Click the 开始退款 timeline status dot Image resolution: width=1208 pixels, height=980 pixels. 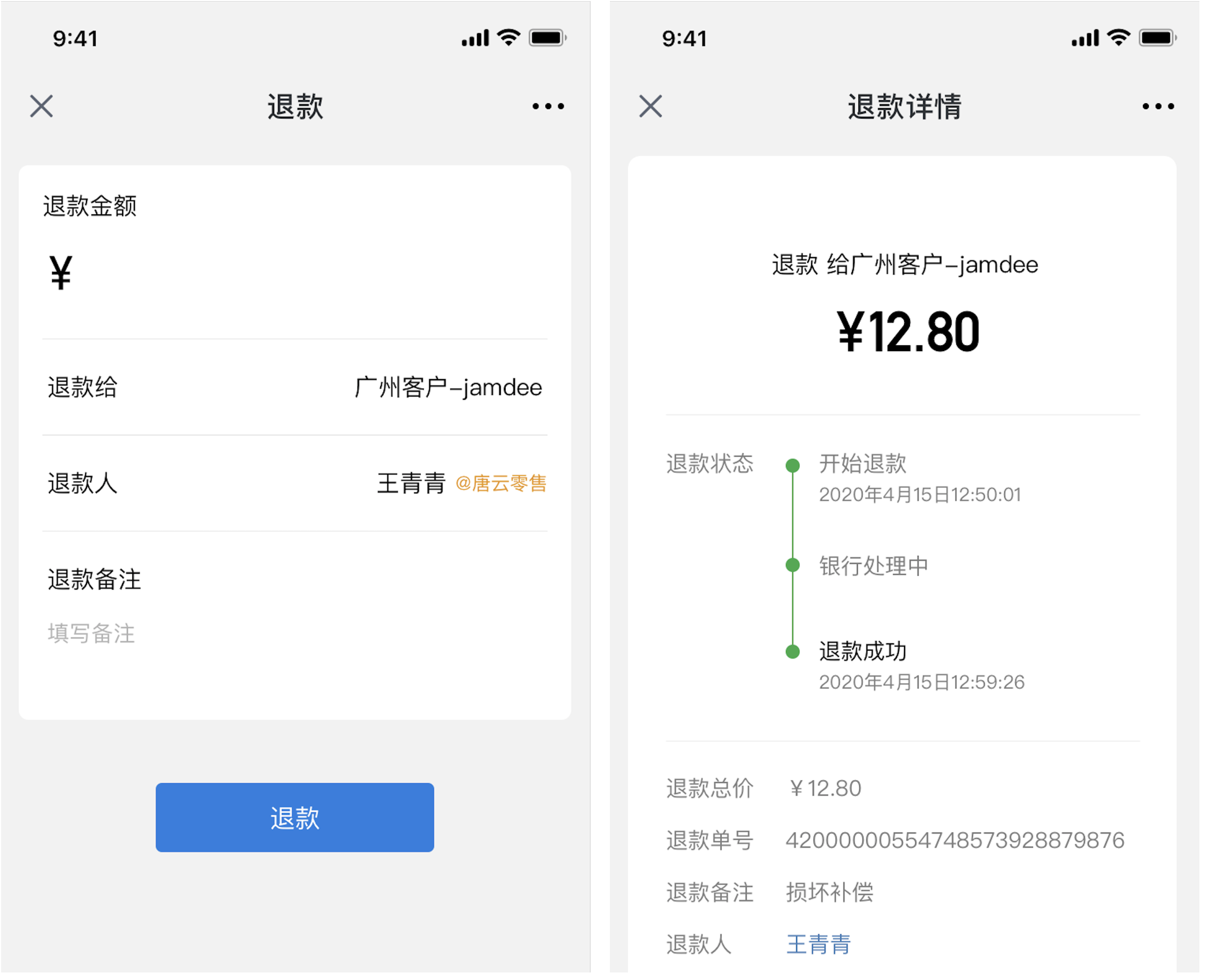[793, 466]
